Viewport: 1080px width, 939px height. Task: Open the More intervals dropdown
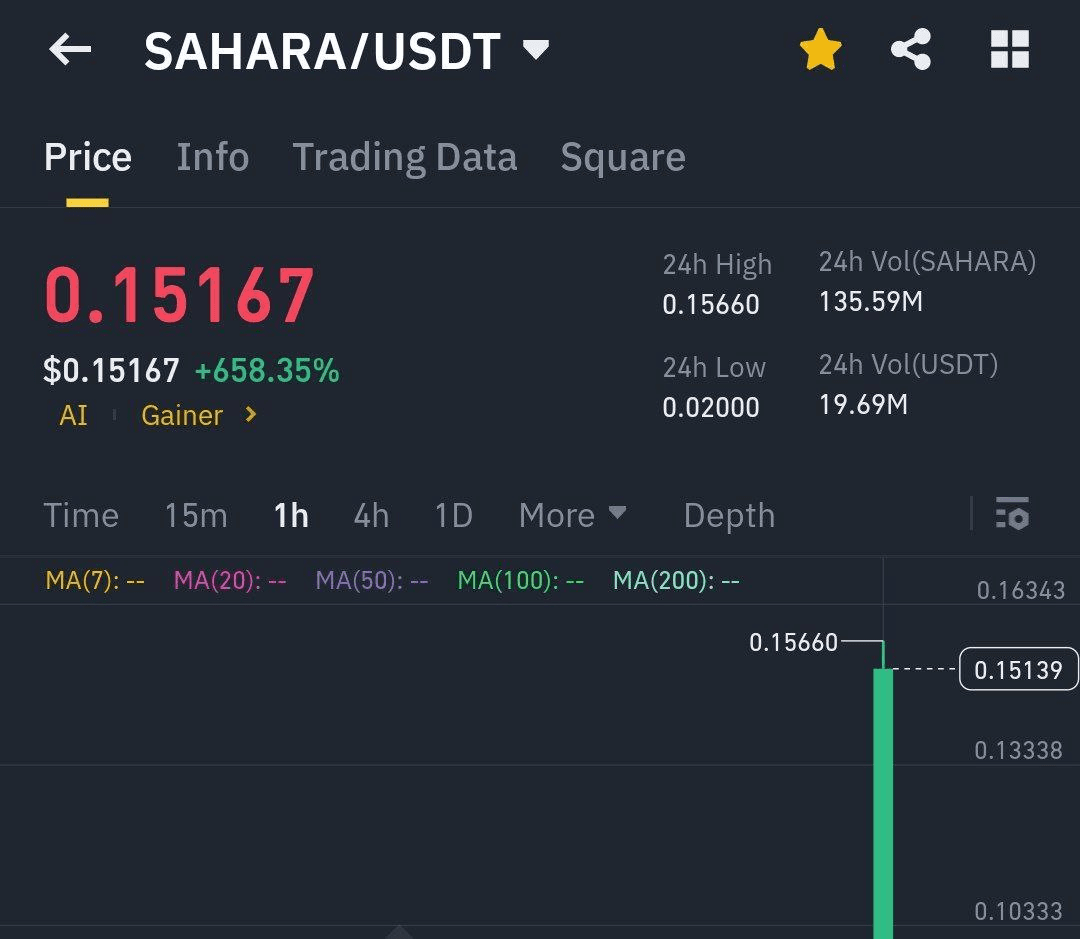pyautogui.click(x=573, y=515)
